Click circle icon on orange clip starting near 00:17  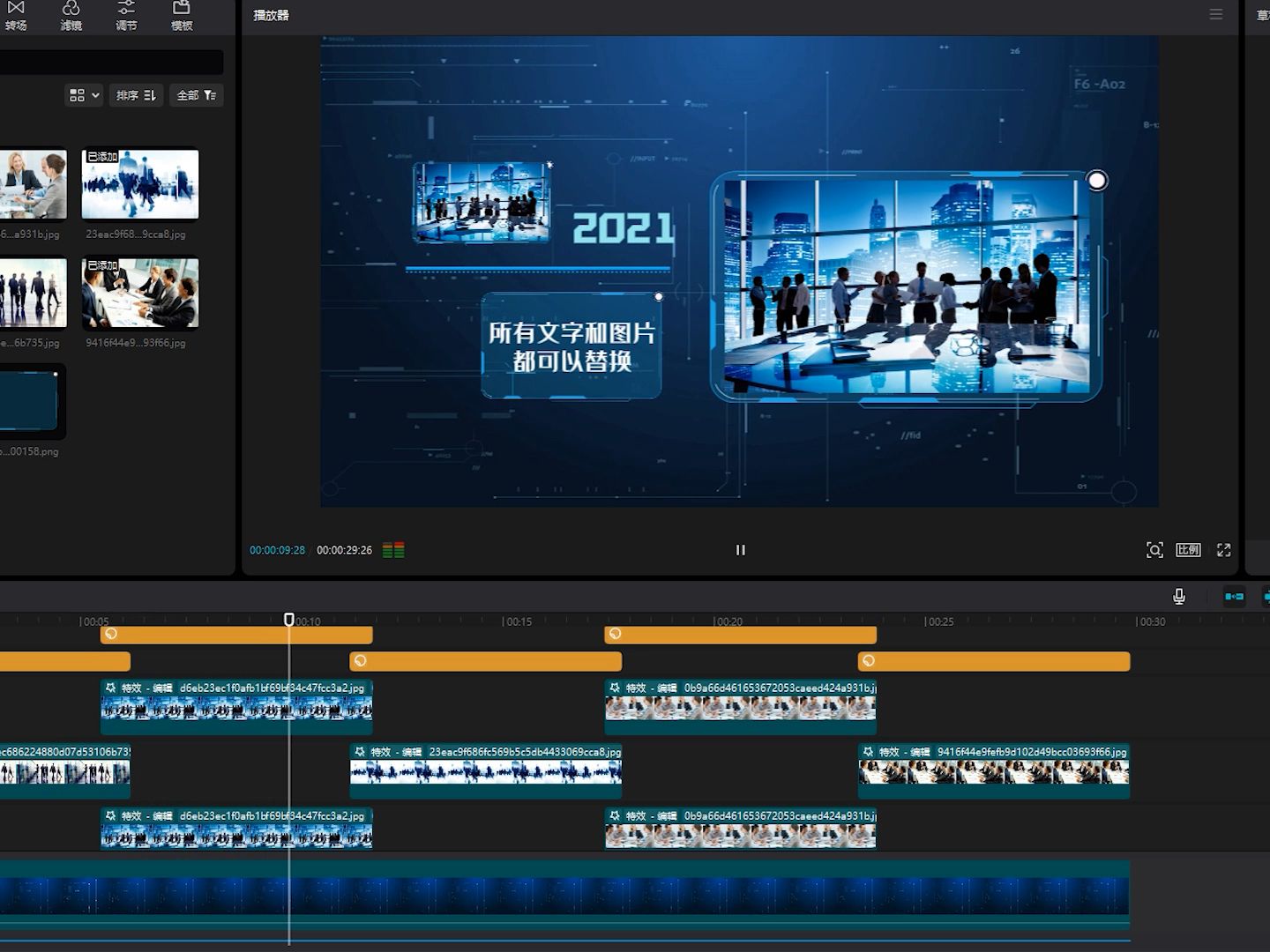[x=616, y=634]
